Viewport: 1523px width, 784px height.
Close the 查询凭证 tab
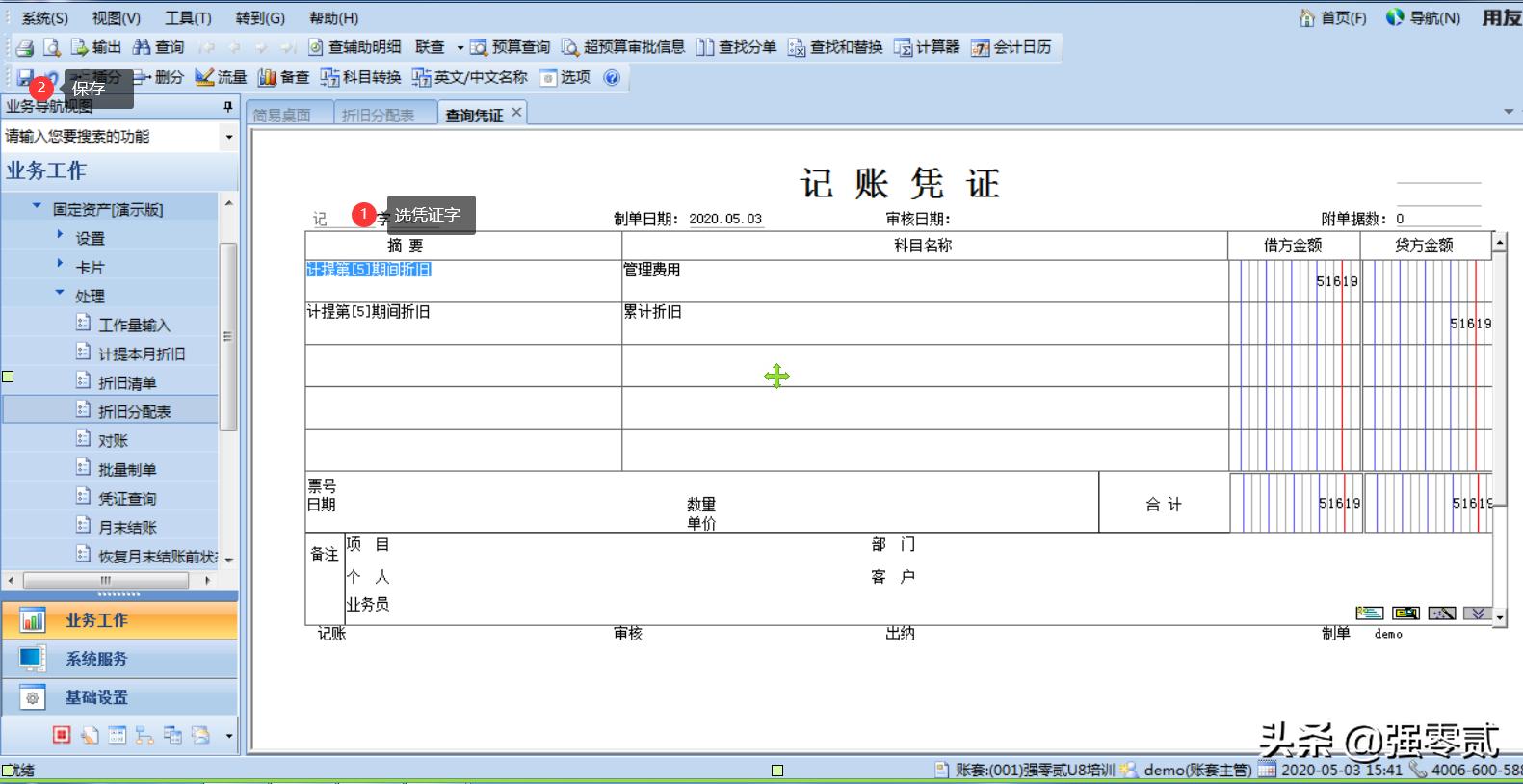[516, 113]
